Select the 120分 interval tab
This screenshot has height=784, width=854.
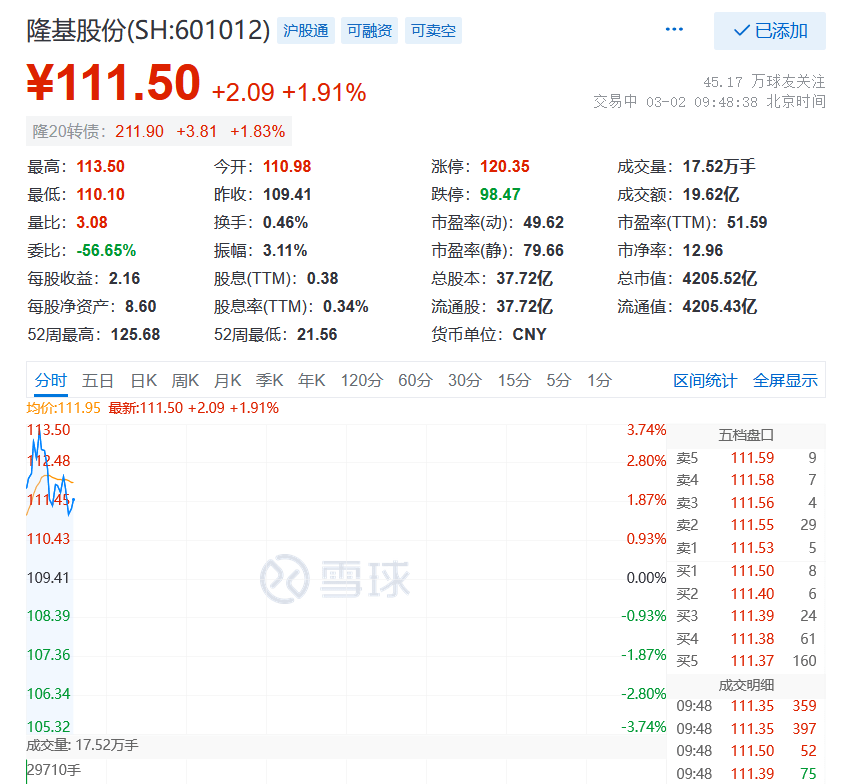click(x=362, y=380)
